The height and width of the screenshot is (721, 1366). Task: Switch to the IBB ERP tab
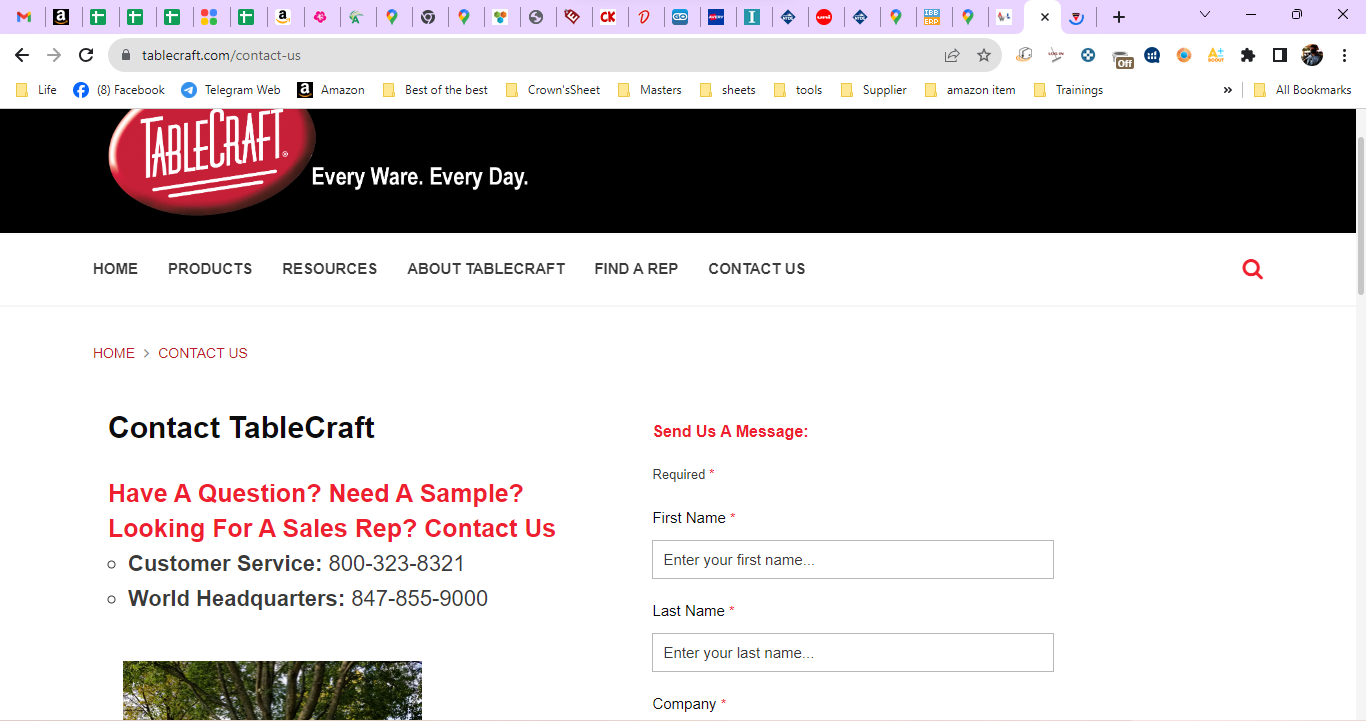click(x=931, y=17)
